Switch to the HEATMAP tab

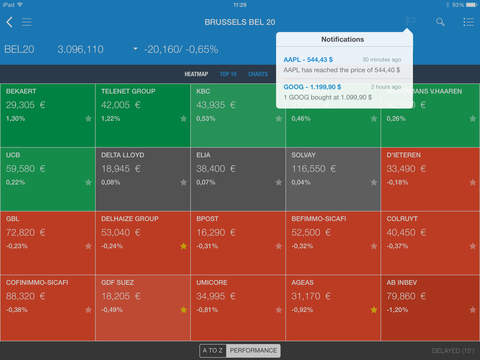(x=196, y=74)
